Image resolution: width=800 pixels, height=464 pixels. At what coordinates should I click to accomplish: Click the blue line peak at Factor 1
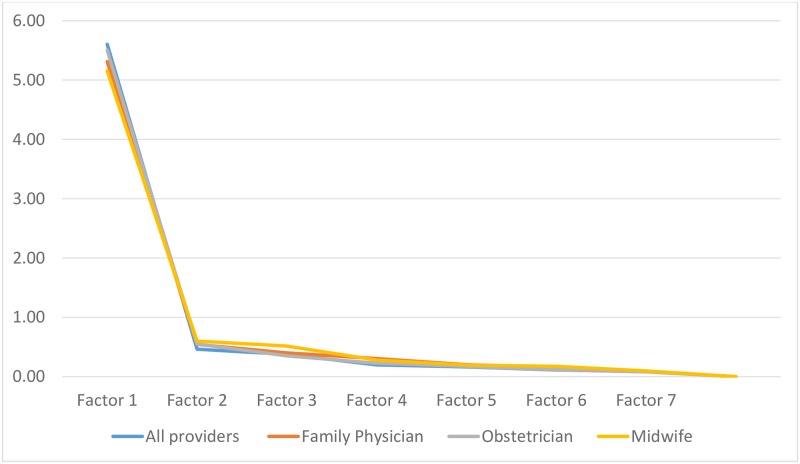[x=107, y=44]
